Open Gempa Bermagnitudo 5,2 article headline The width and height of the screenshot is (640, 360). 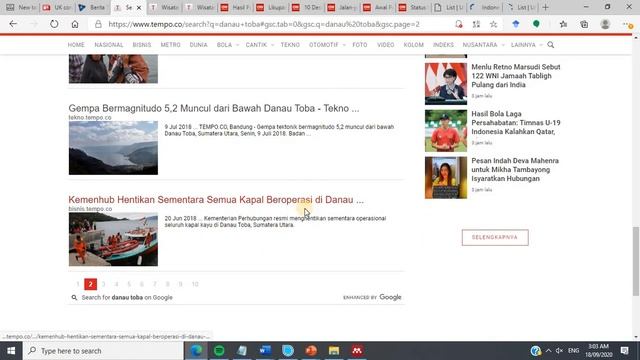(214, 108)
